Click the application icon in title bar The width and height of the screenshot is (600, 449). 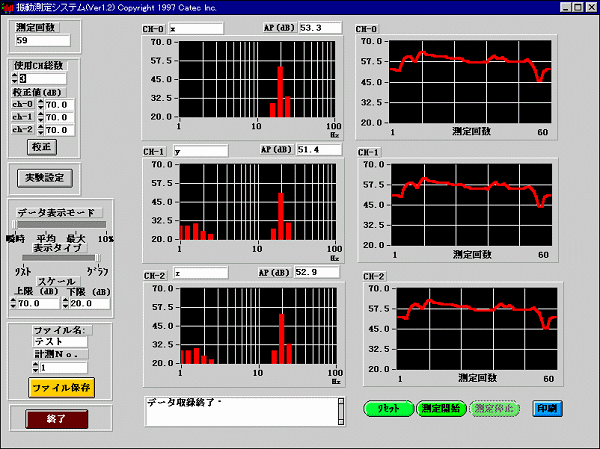[x=8, y=7]
